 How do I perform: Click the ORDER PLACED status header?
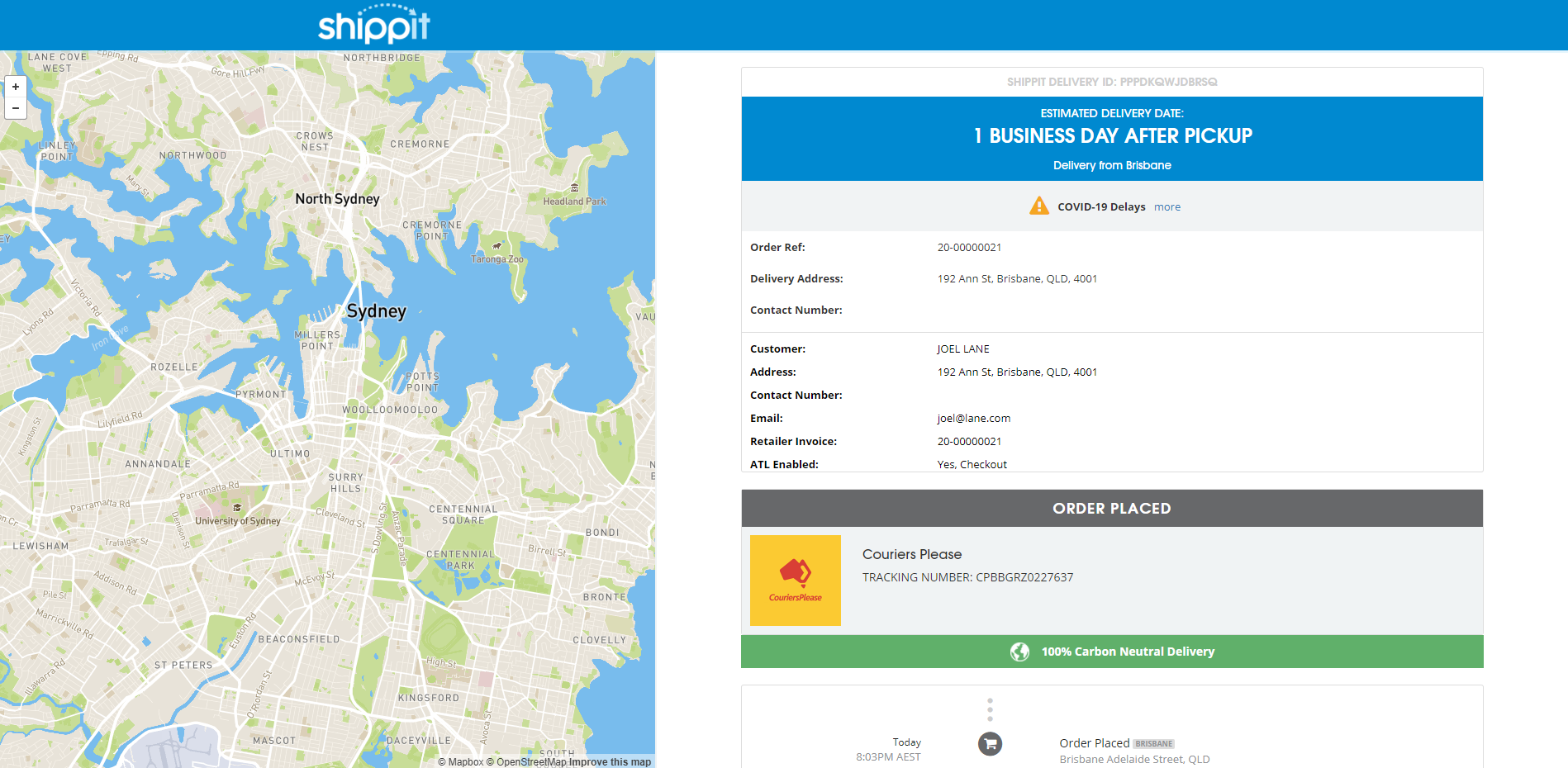point(1112,509)
